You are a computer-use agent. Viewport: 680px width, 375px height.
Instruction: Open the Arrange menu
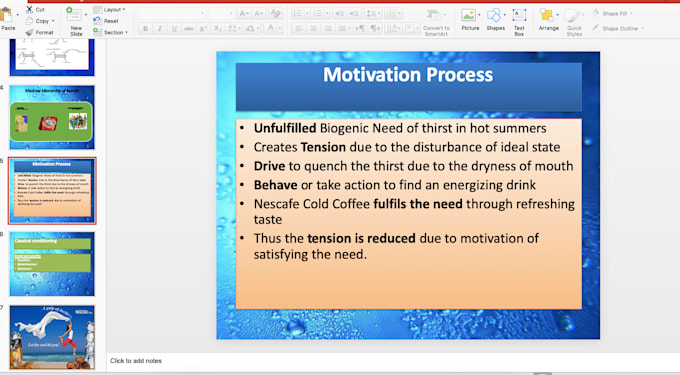[x=549, y=20]
